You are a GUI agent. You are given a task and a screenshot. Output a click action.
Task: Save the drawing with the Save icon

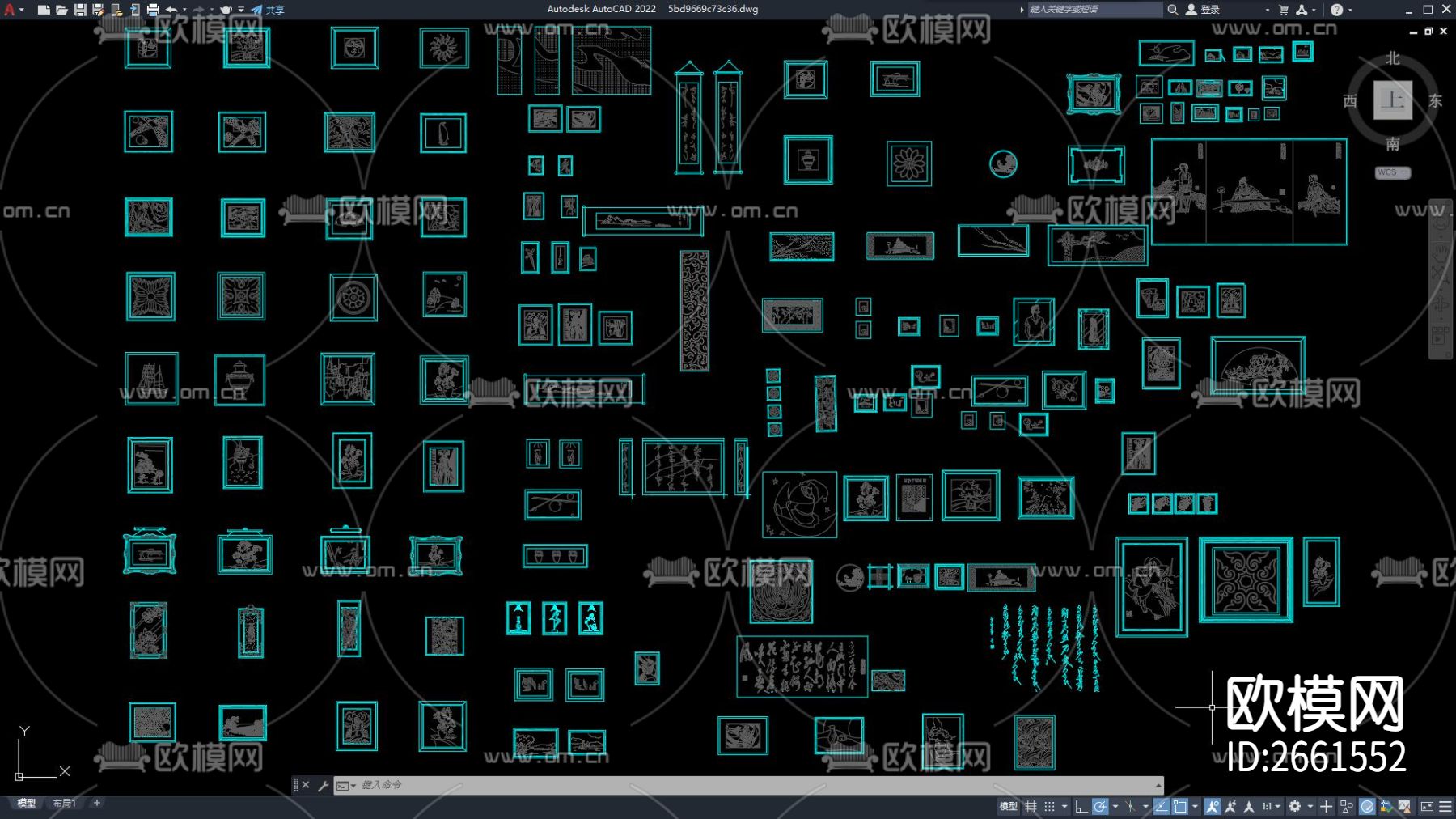[x=80, y=10]
